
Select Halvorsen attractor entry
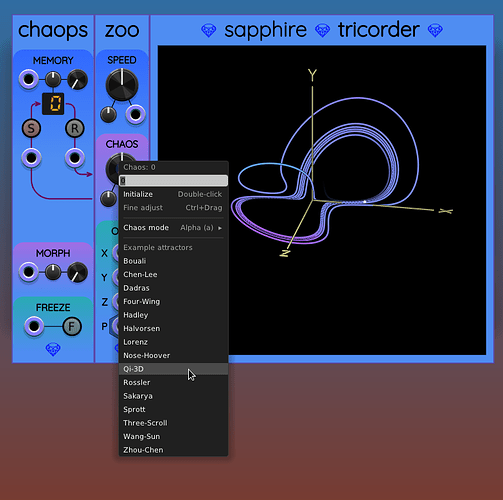[x=173, y=328]
